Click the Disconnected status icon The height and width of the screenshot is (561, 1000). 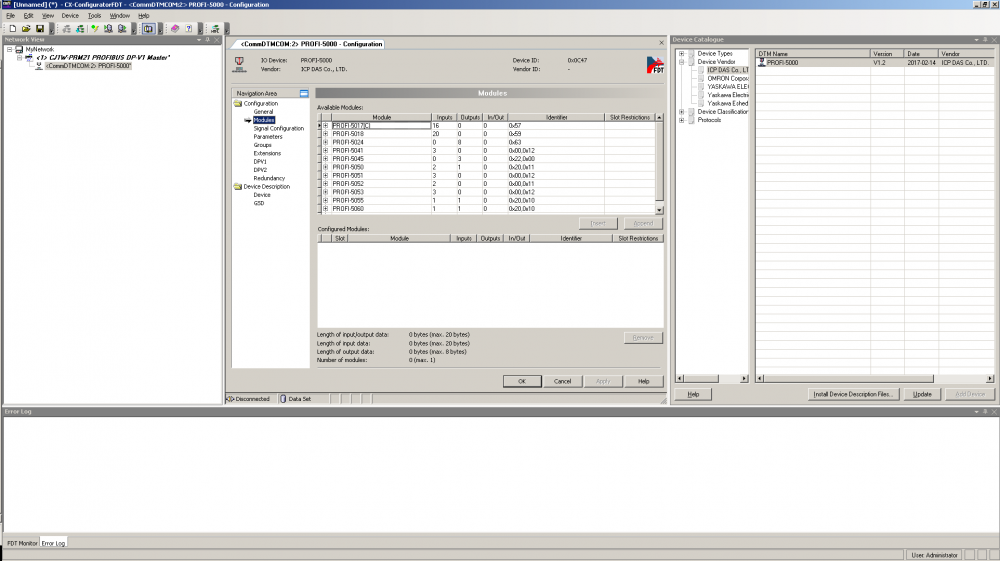(230, 399)
